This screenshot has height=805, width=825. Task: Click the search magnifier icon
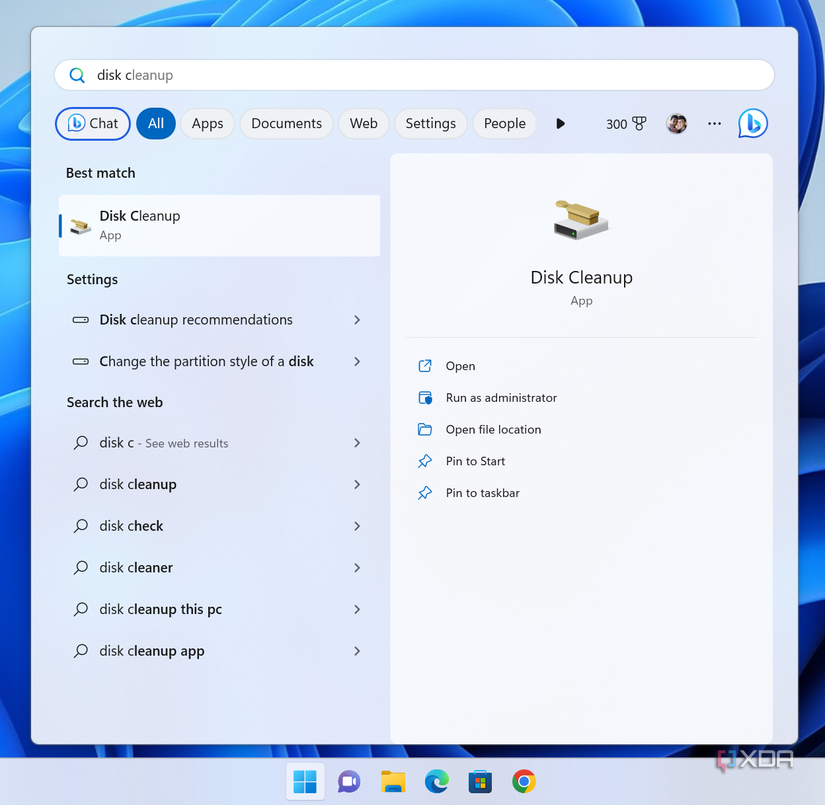point(76,74)
